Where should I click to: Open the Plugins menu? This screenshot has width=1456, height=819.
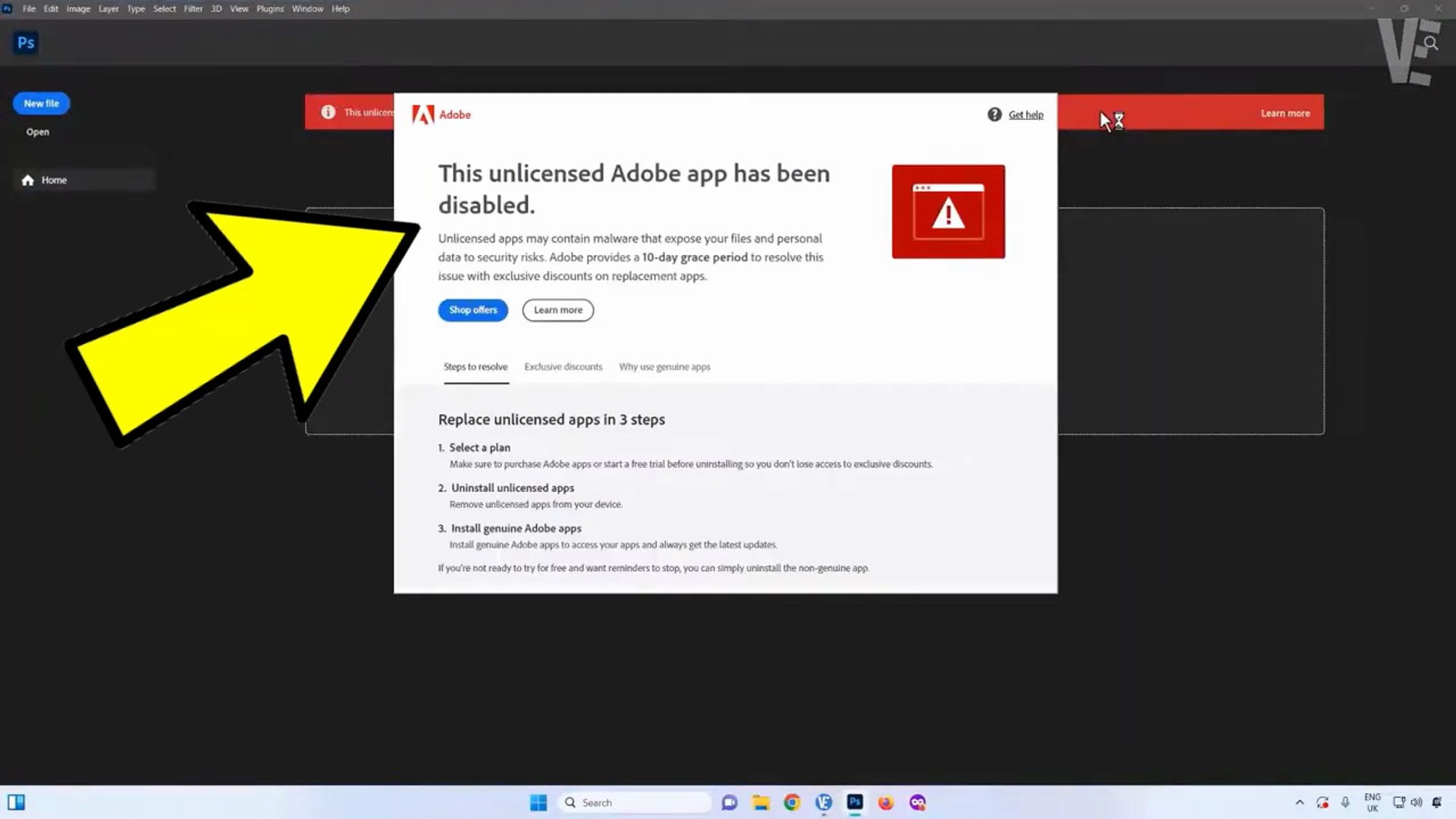[x=270, y=9]
